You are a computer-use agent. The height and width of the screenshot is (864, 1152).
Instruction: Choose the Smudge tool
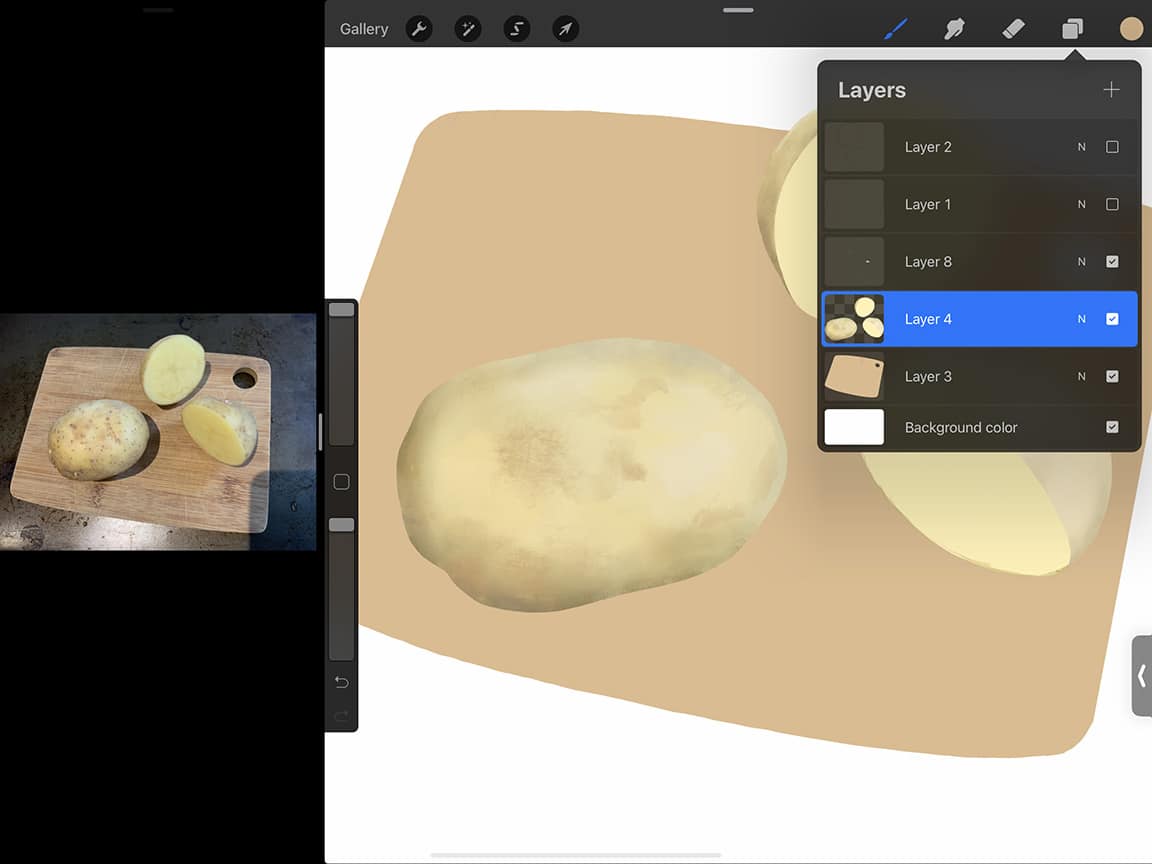954,28
